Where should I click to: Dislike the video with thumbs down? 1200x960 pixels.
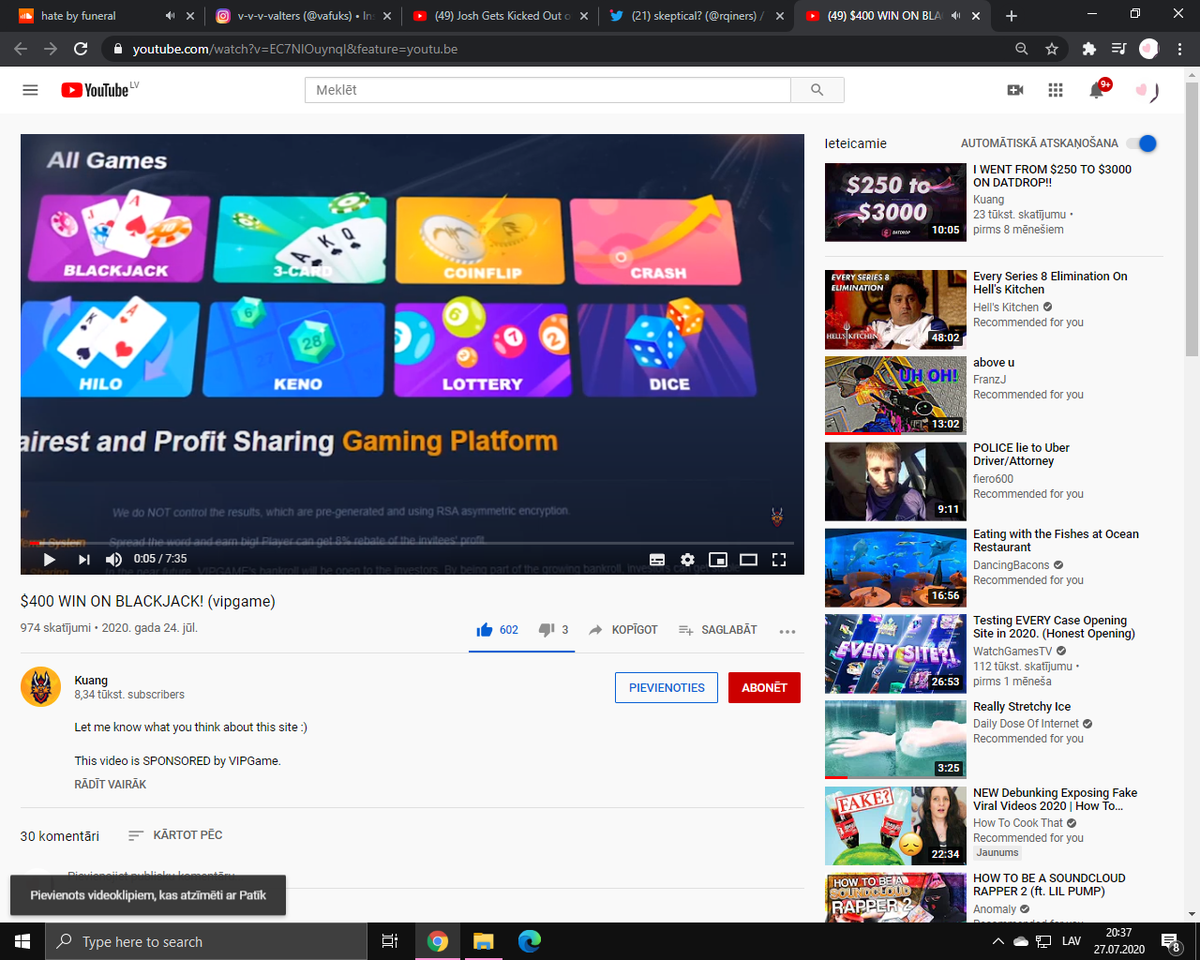553,630
